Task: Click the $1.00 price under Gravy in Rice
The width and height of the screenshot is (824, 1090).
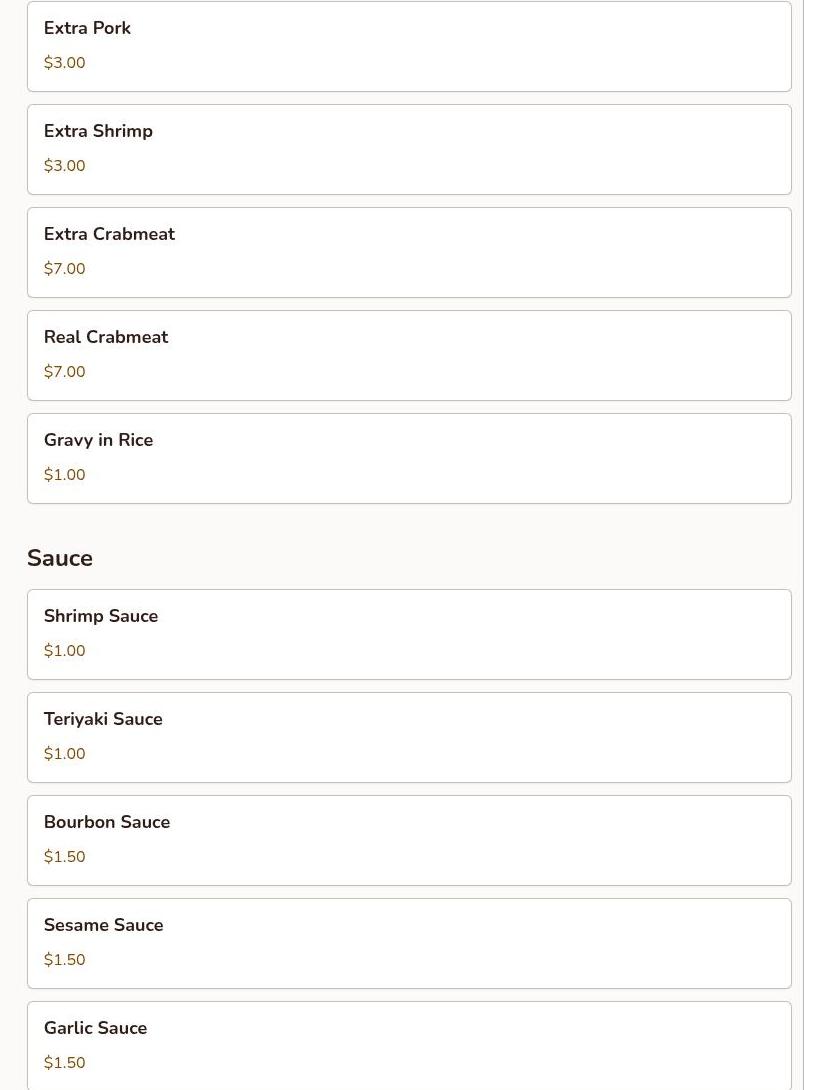Action: (x=65, y=475)
